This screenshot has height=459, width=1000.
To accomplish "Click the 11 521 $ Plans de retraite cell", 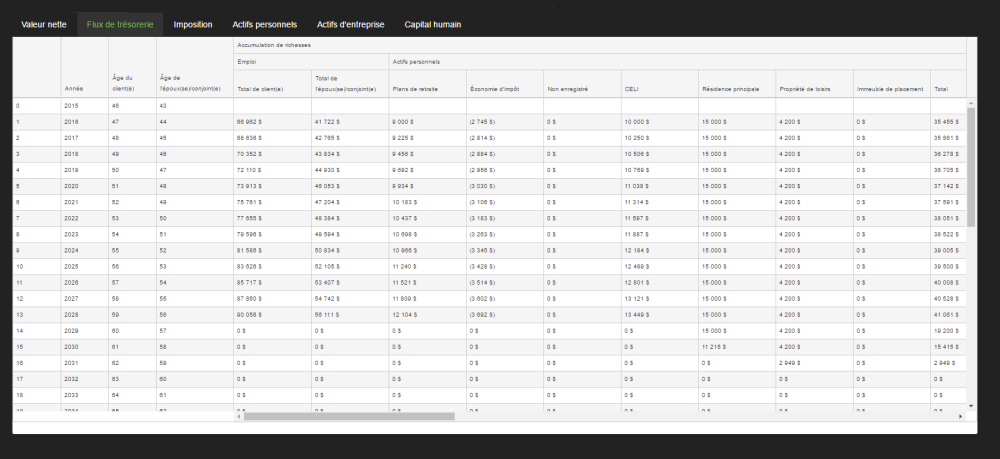I will [428, 282].
